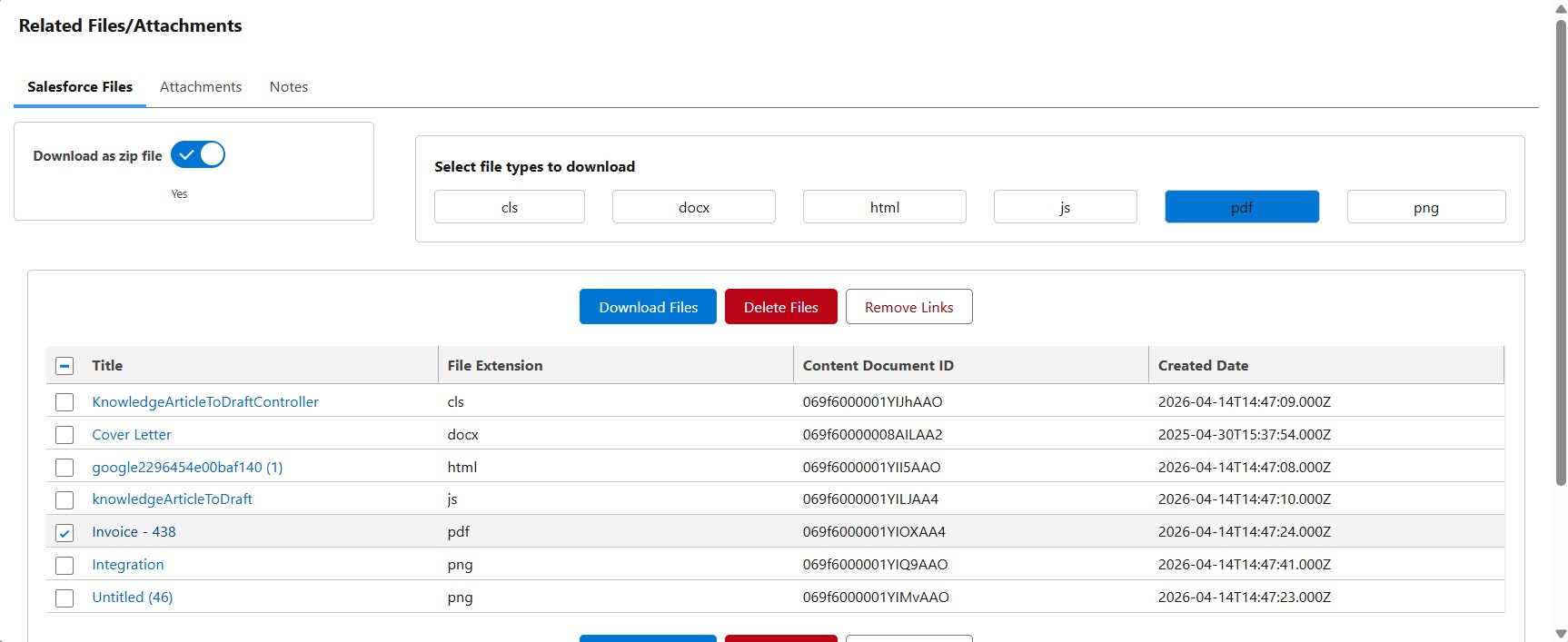Select the docx file type button
This screenshot has width=1568, height=642.
click(x=694, y=207)
